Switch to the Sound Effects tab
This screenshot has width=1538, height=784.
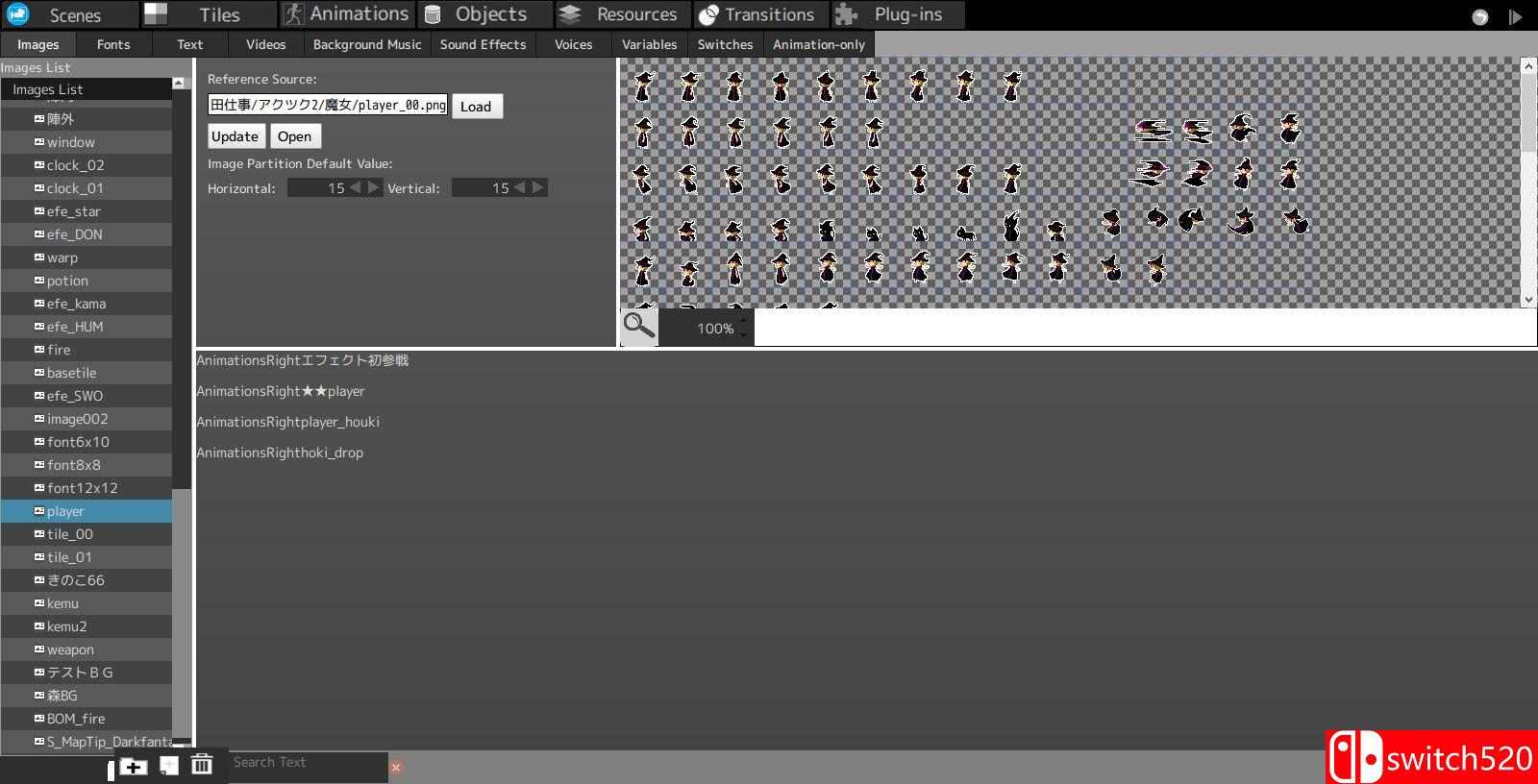point(483,44)
